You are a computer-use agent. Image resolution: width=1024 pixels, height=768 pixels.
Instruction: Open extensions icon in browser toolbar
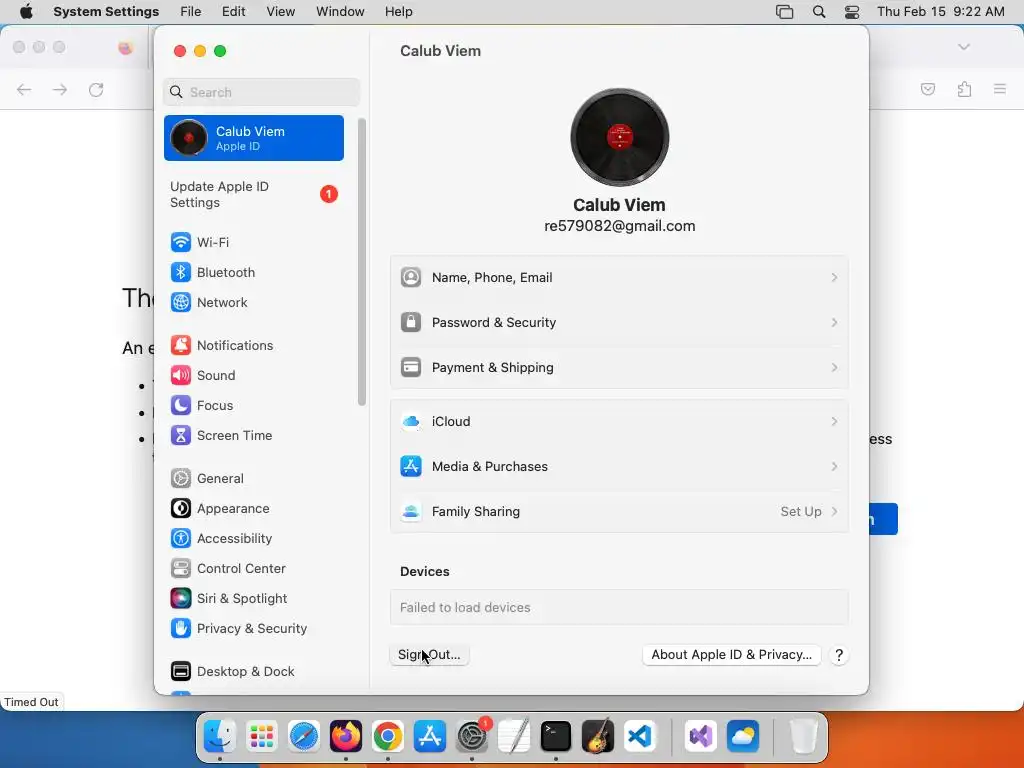(x=965, y=89)
